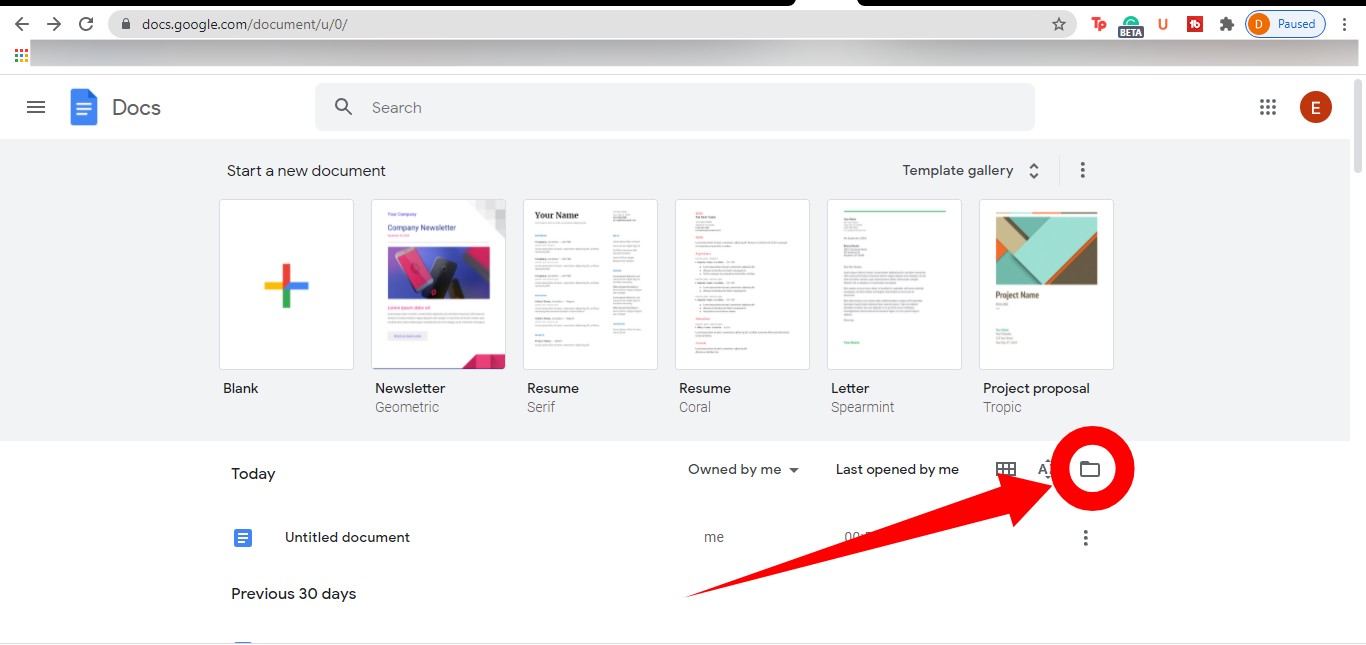Bookmark the page with the star

[x=1058, y=23]
